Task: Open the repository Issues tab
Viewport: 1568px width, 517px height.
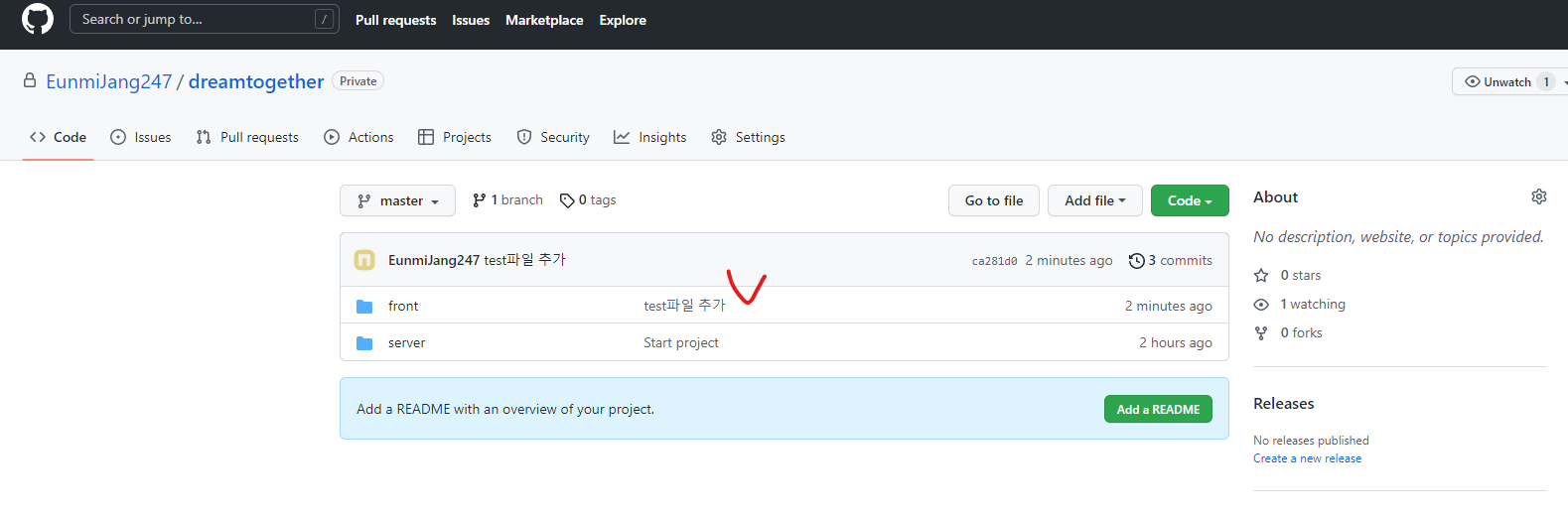Action: (140, 137)
